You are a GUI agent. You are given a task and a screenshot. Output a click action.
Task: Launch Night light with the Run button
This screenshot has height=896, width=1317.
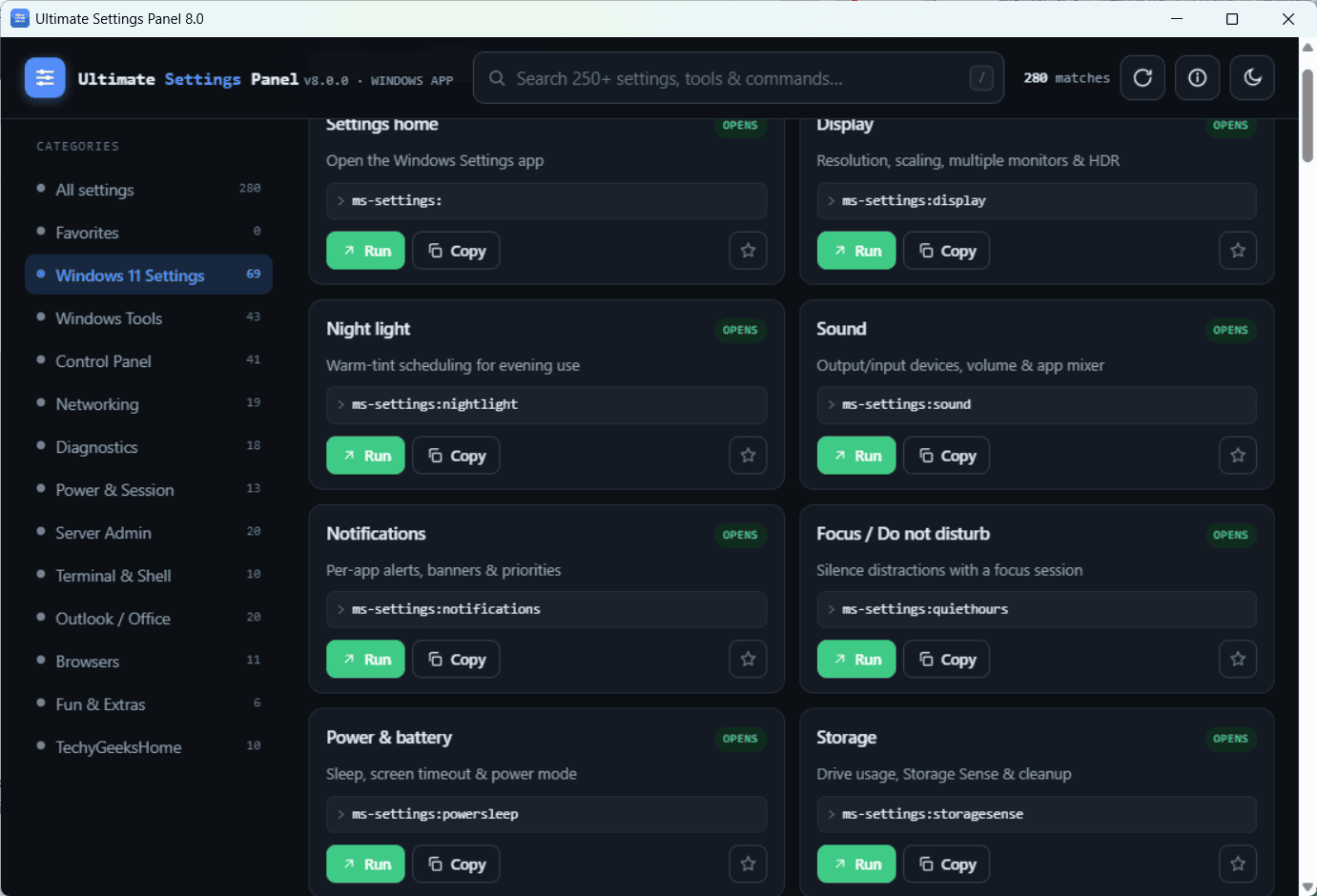[x=366, y=456]
